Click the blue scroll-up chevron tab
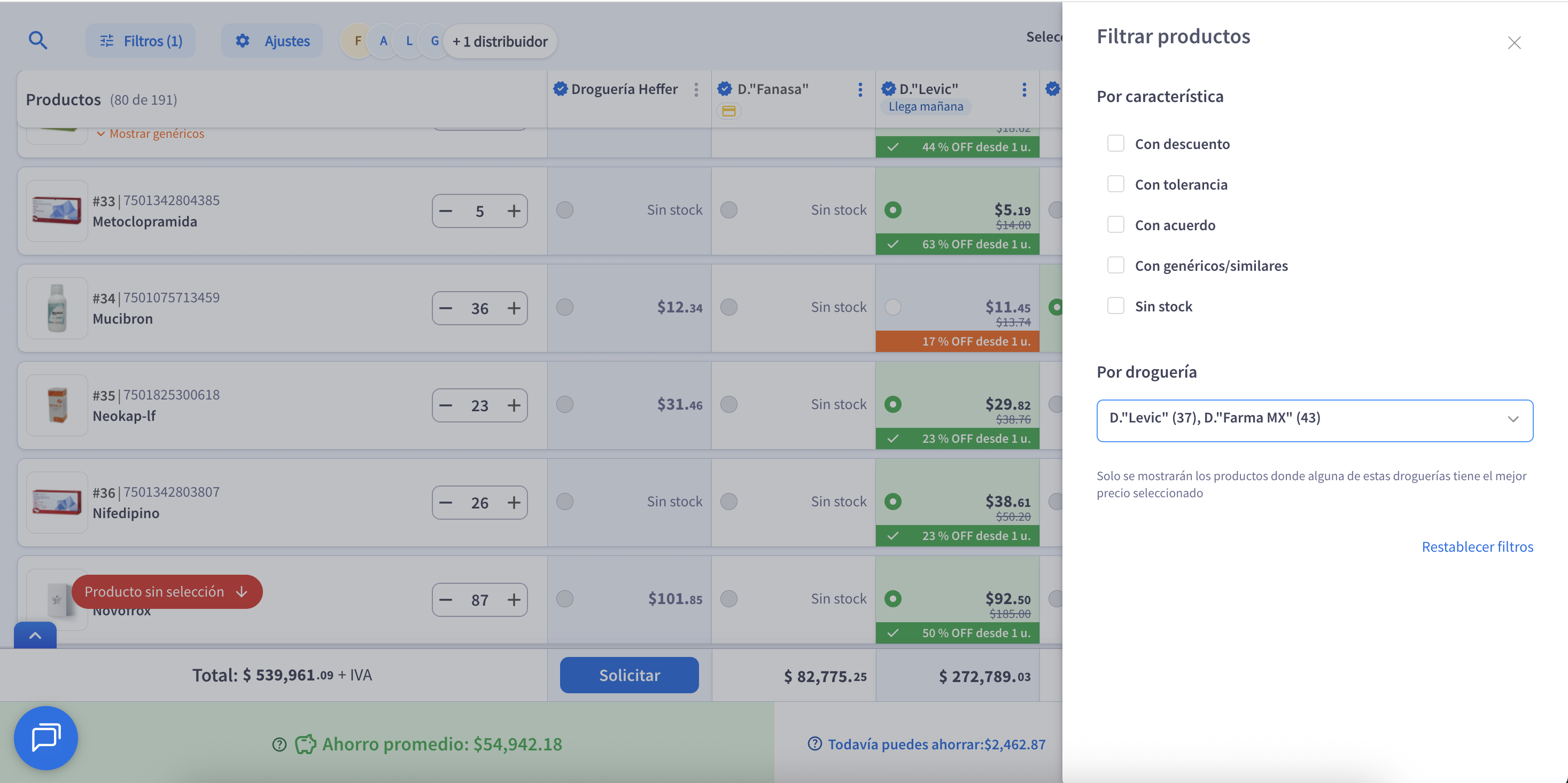Viewport: 1568px width, 783px height. pyautogui.click(x=35, y=636)
